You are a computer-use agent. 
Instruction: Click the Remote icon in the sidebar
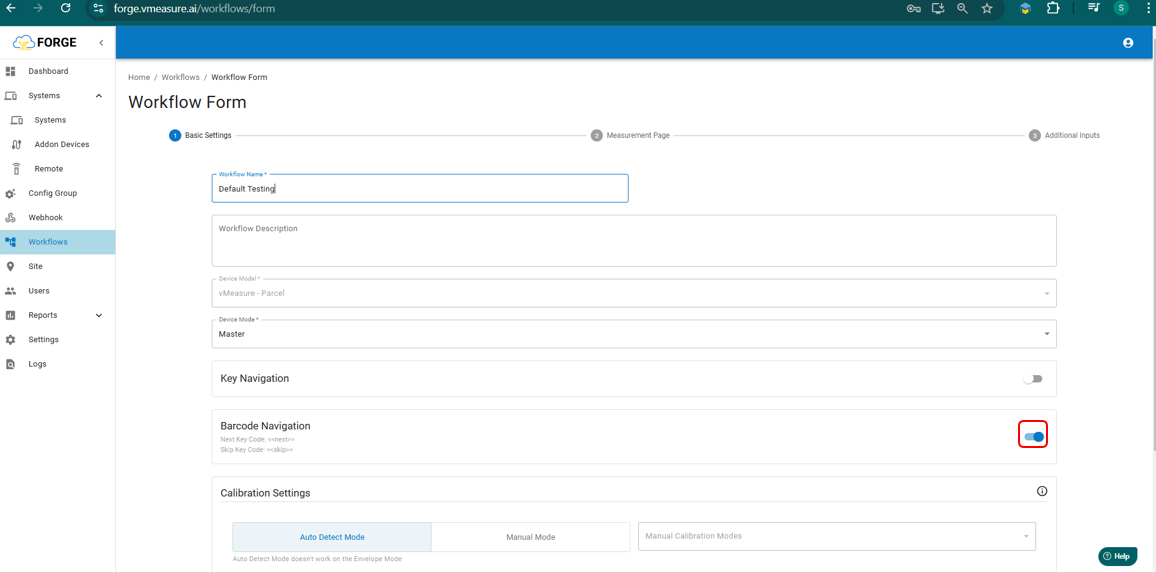tap(16, 169)
